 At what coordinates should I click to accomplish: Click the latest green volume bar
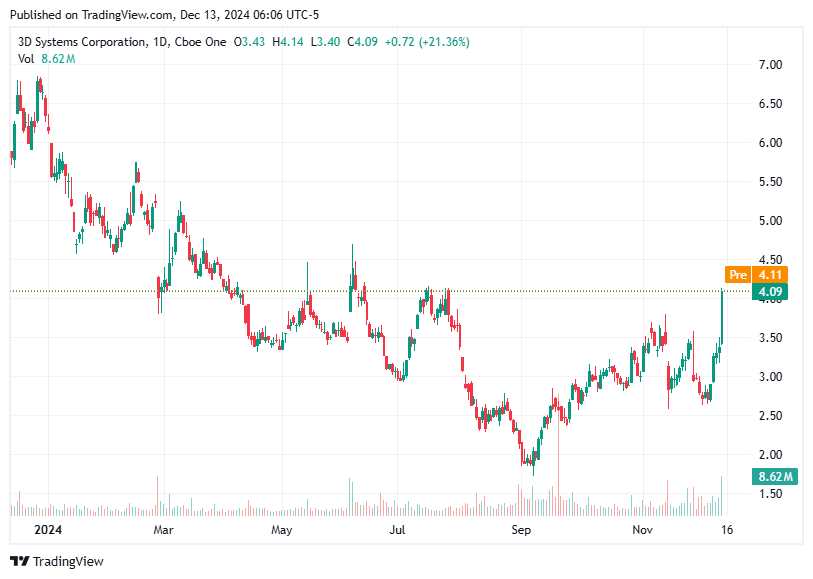pos(721,496)
